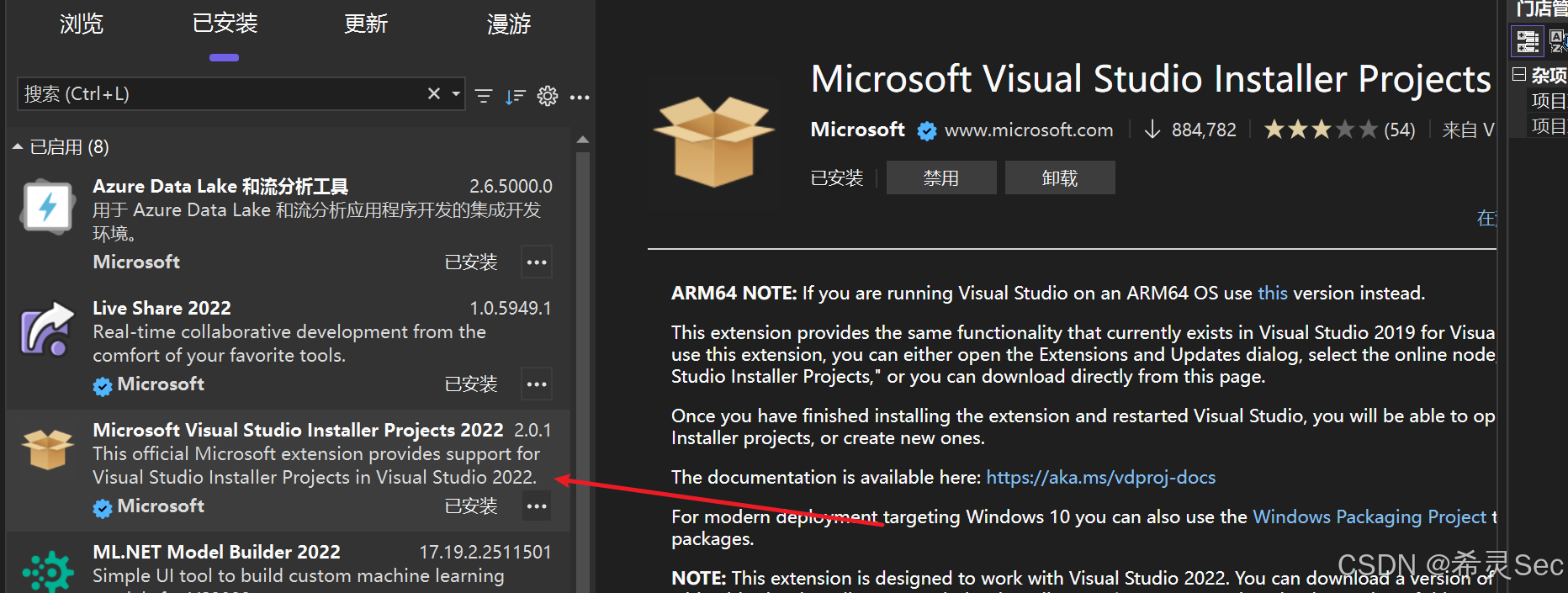
Task: Open the search history dropdown arrow
Action: point(456,93)
